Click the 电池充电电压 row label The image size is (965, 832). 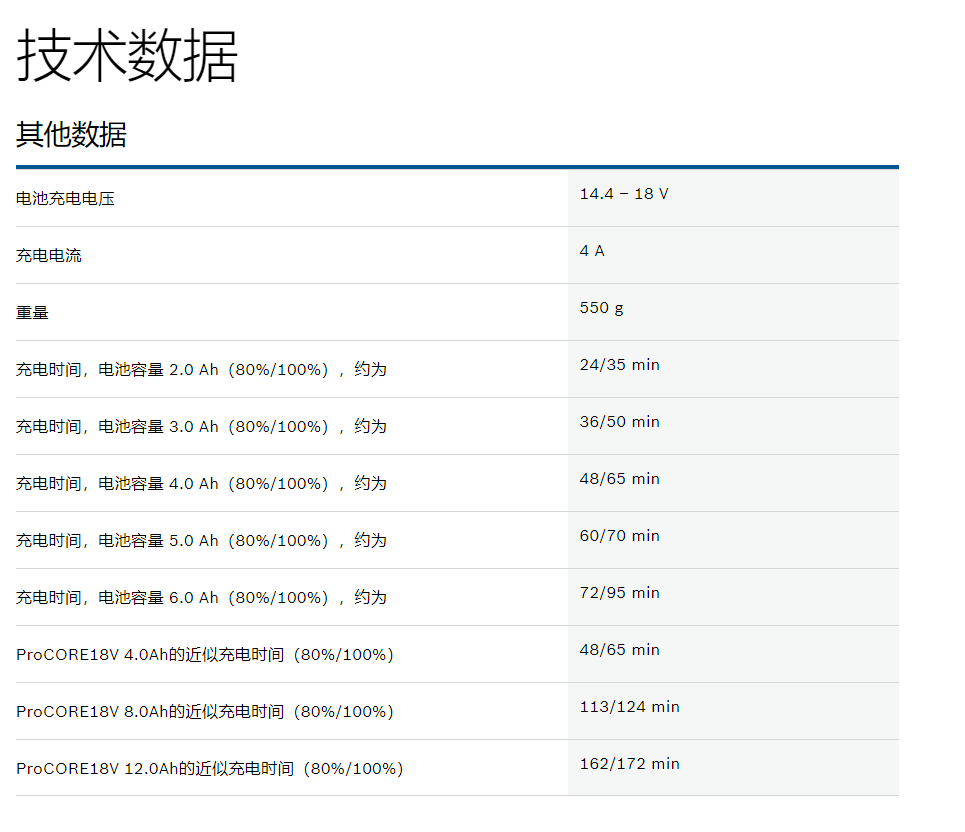coord(65,199)
